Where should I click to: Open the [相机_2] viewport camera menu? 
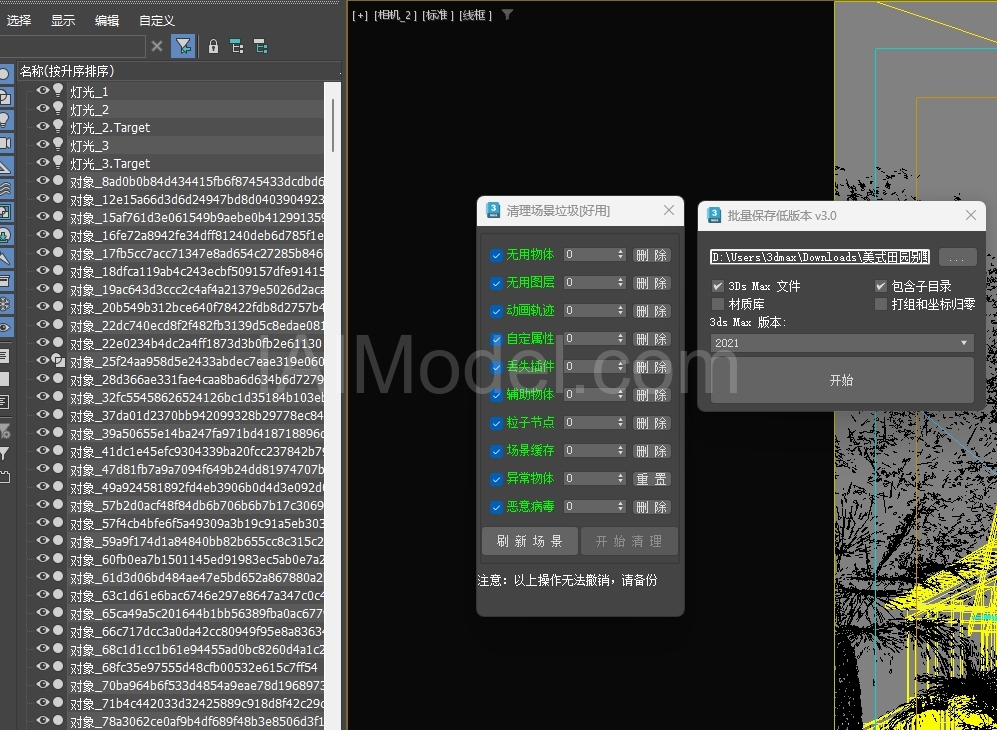[396, 15]
